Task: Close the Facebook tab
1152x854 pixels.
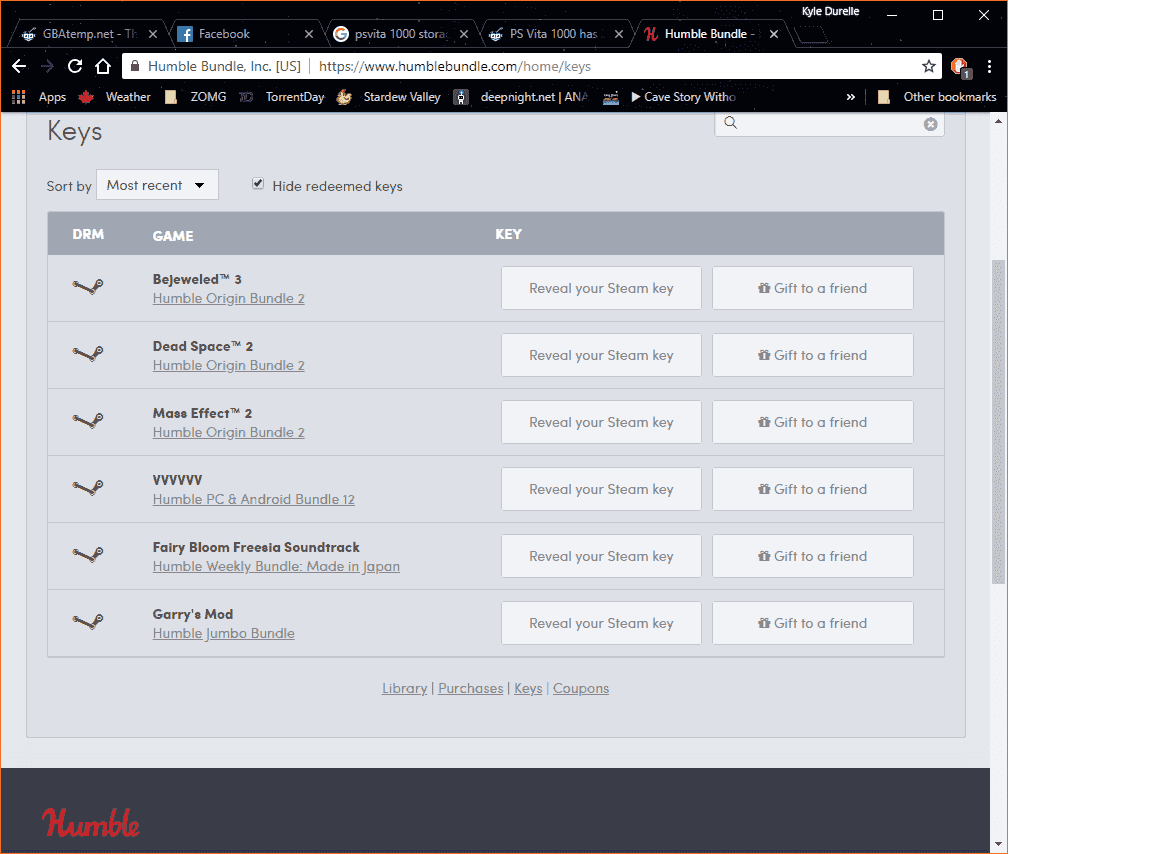Action: pyautogui.click(x=309, y=34)
